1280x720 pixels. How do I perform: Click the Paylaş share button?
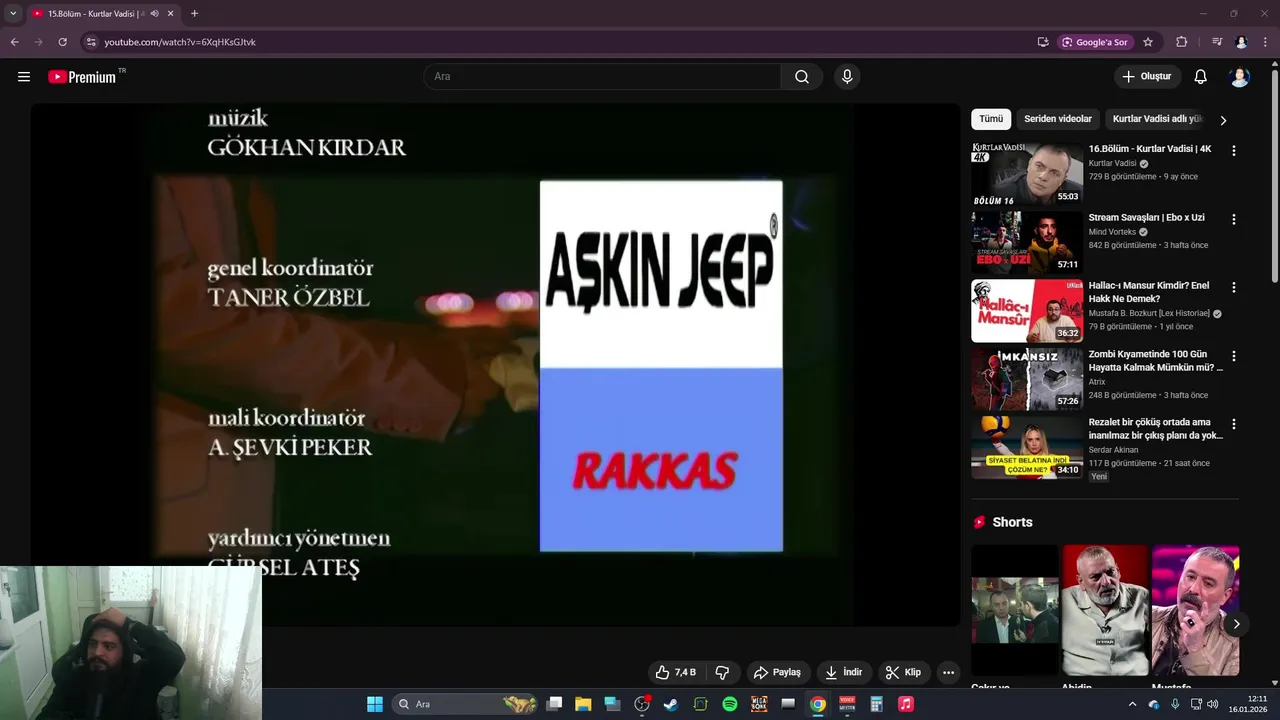tap(777, 672)
